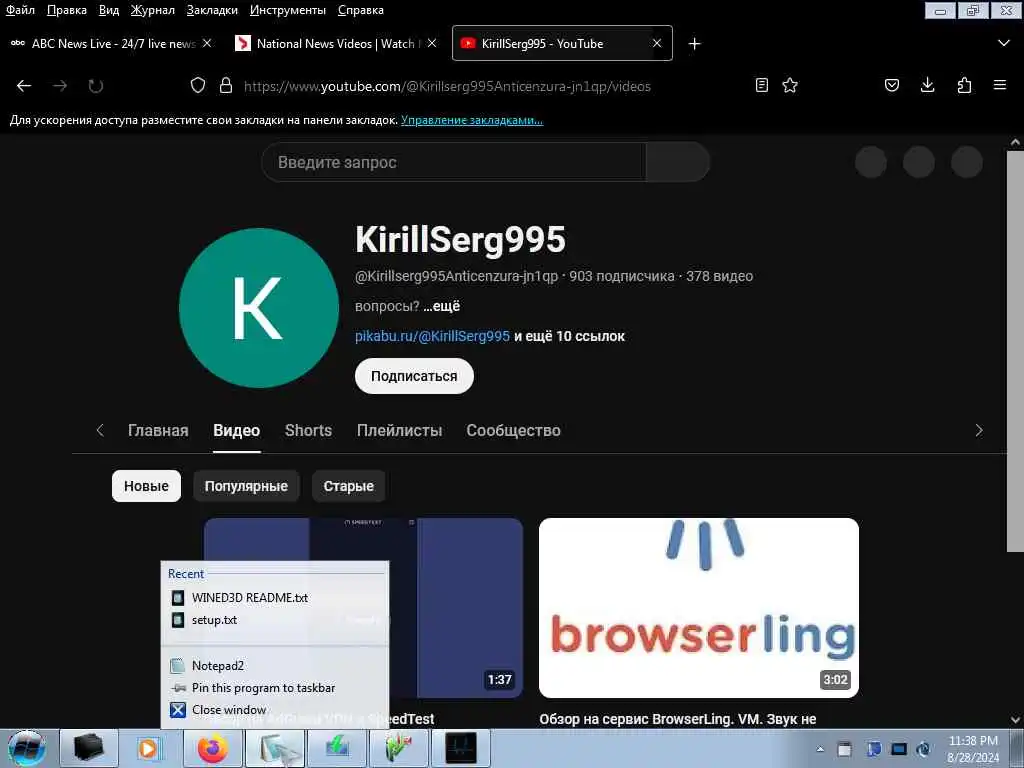Click the Notepad2 taskbar icon
This screenshot has height=768, width=1024.
point(275,748)
